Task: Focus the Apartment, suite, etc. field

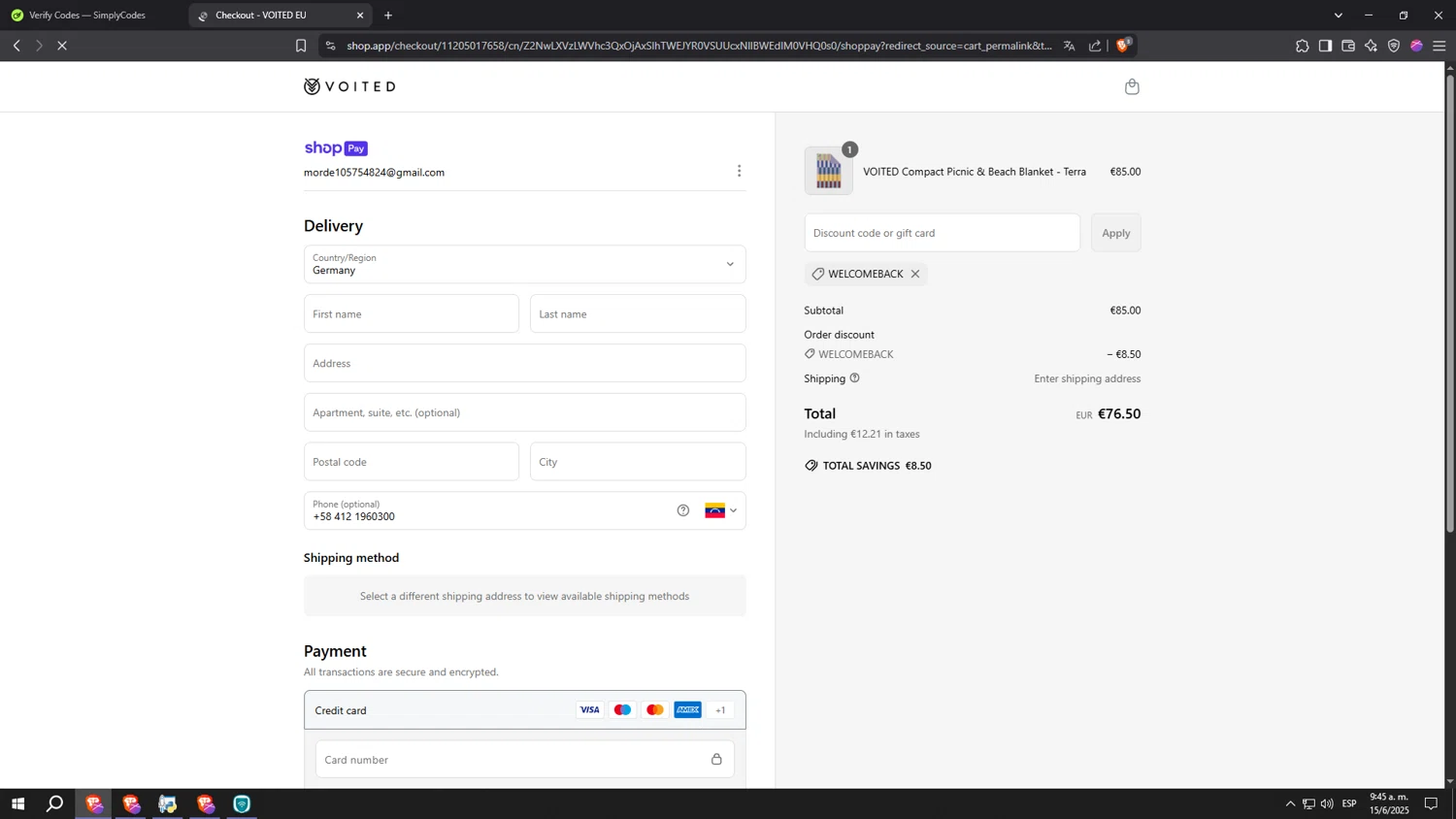Action: 524,412
